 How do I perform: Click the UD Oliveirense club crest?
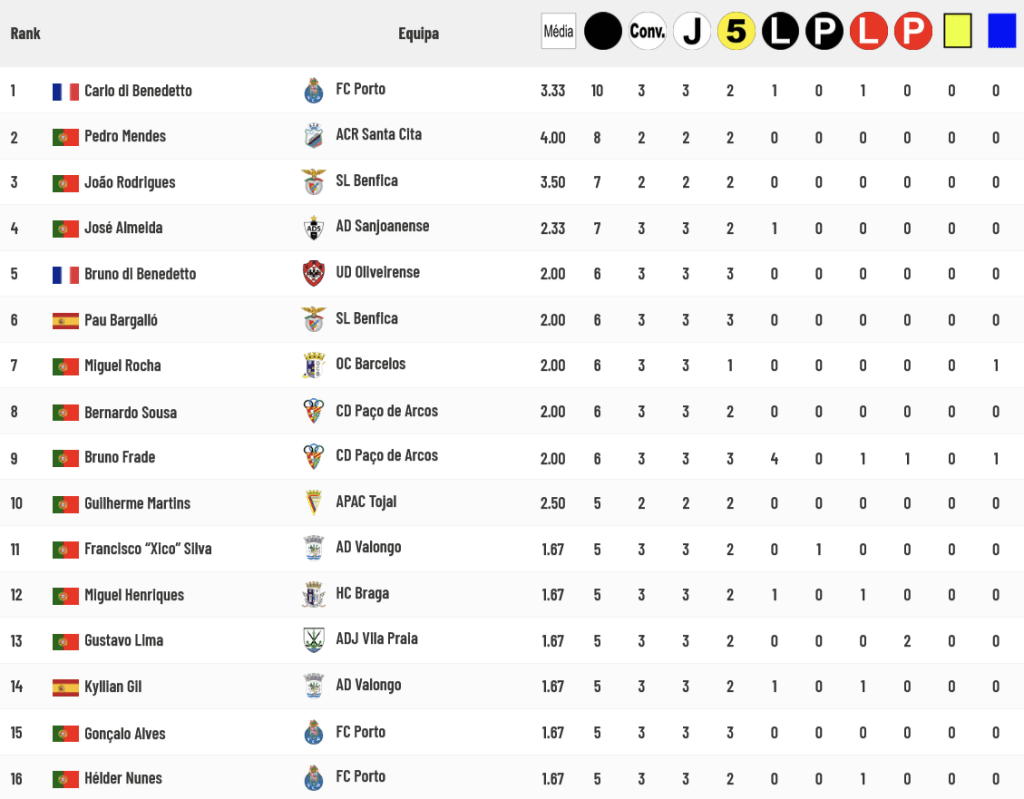(313, 273)
